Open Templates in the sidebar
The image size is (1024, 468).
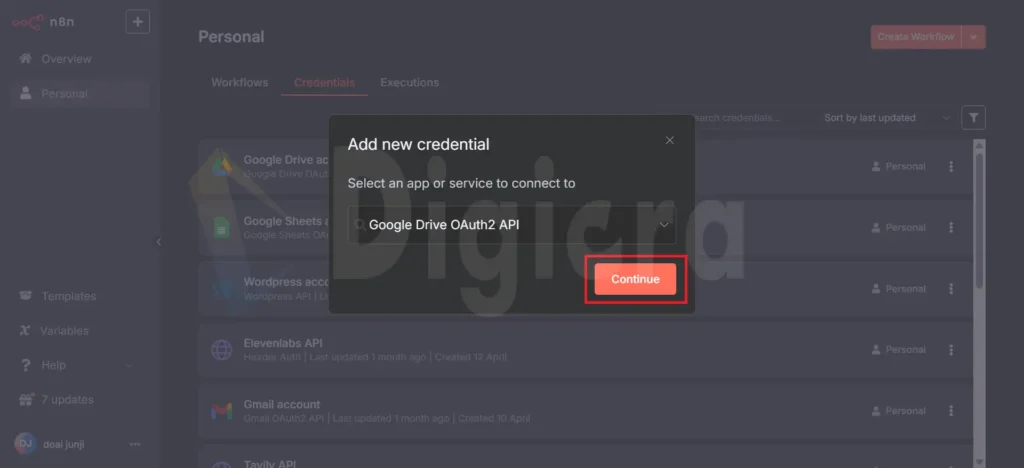point(80,296)
